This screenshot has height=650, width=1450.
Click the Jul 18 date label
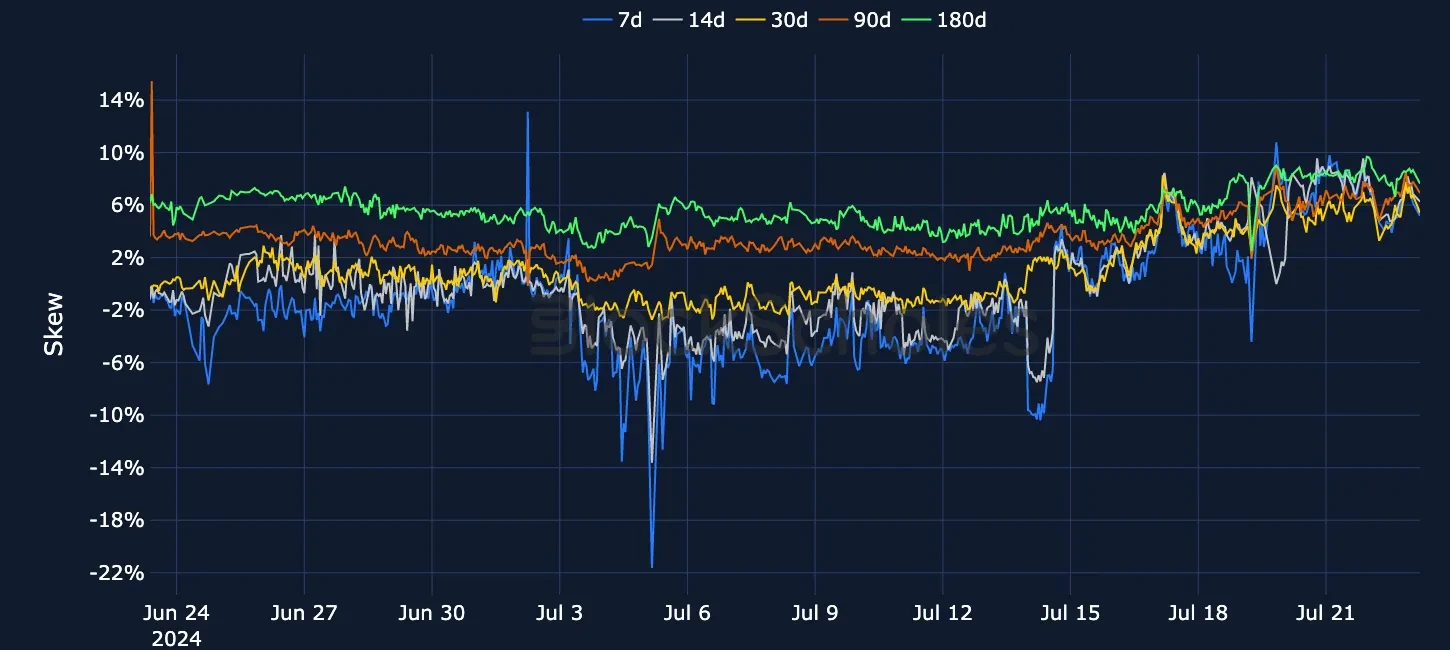pos(1198,614)
